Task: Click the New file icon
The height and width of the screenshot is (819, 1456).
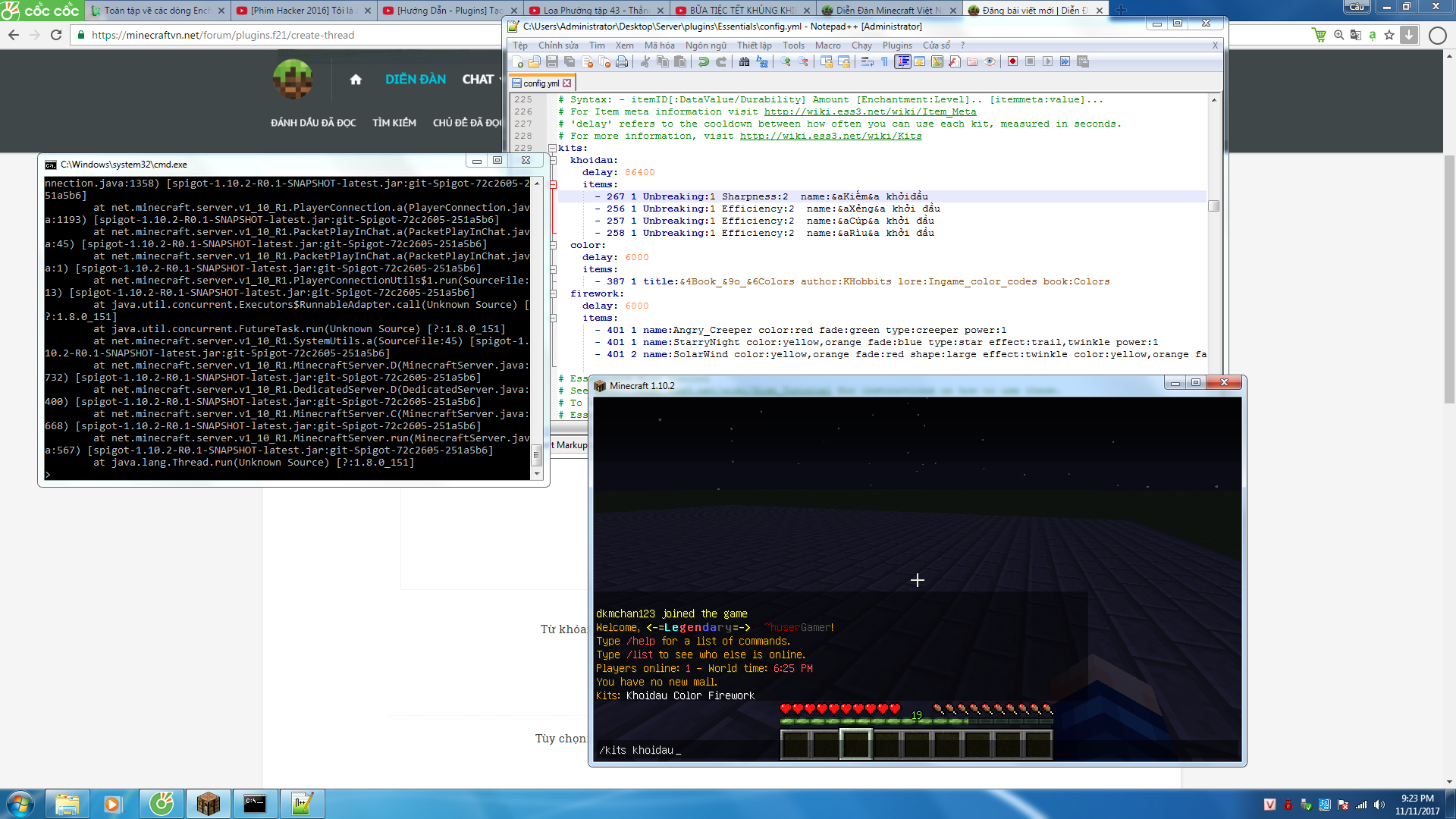Action: 518,61
